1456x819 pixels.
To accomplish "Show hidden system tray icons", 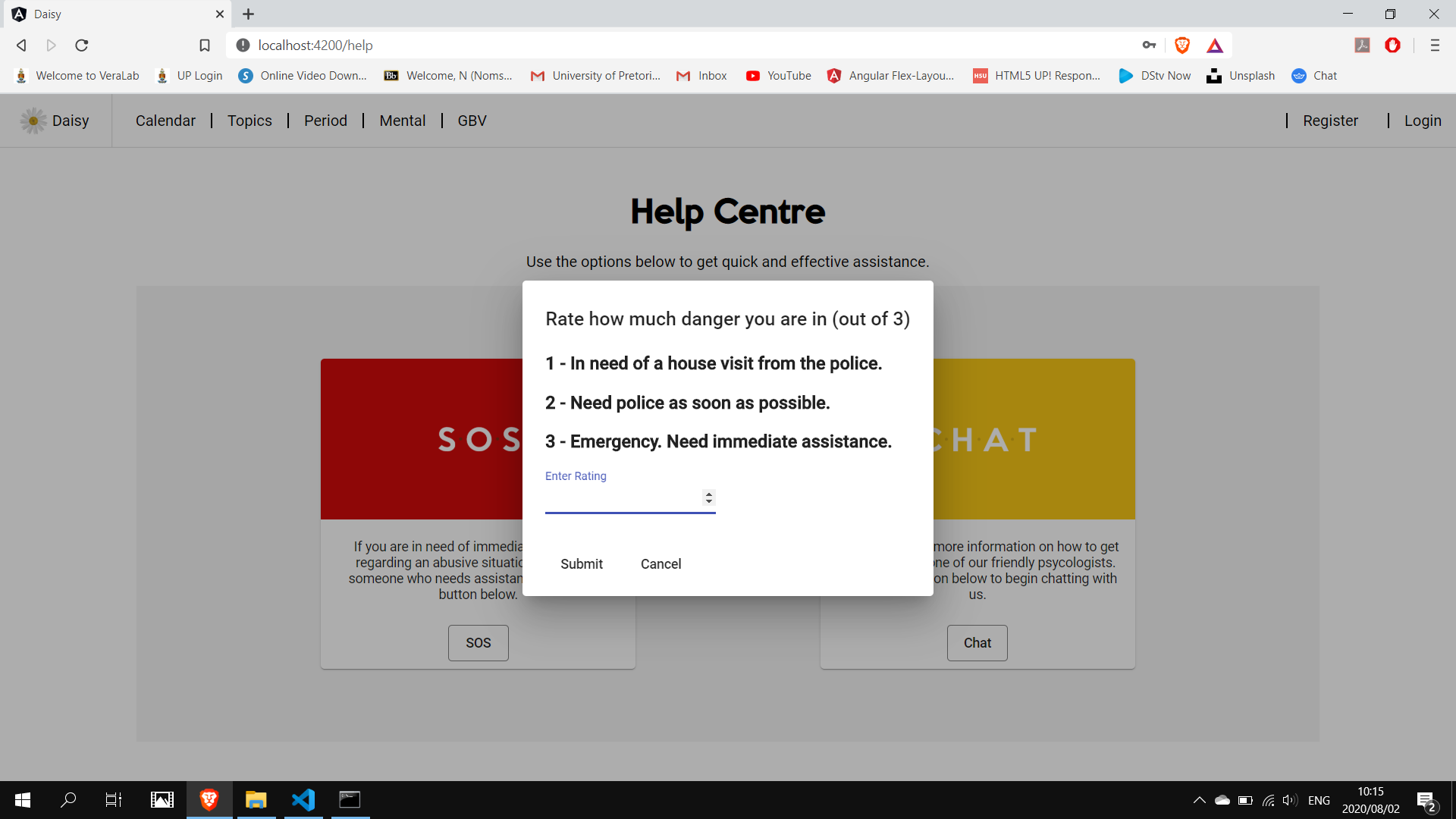I will point(1199,800).
